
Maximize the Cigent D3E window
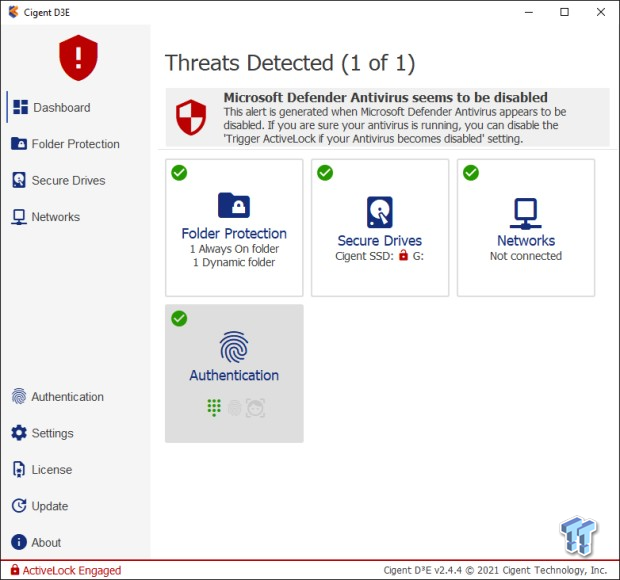(x=565, y=12)
